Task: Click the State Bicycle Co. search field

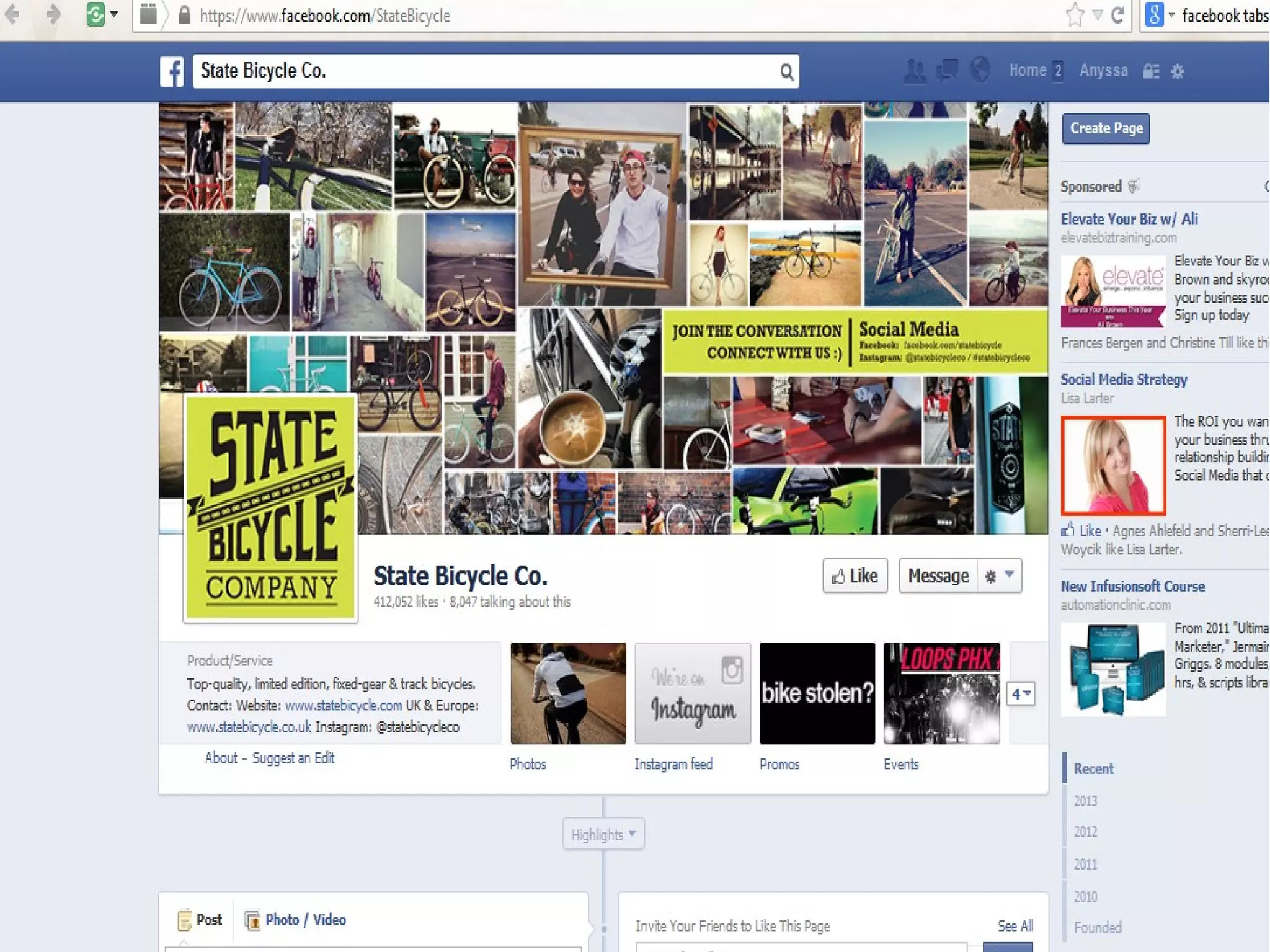Action: [x=484, y=71]
